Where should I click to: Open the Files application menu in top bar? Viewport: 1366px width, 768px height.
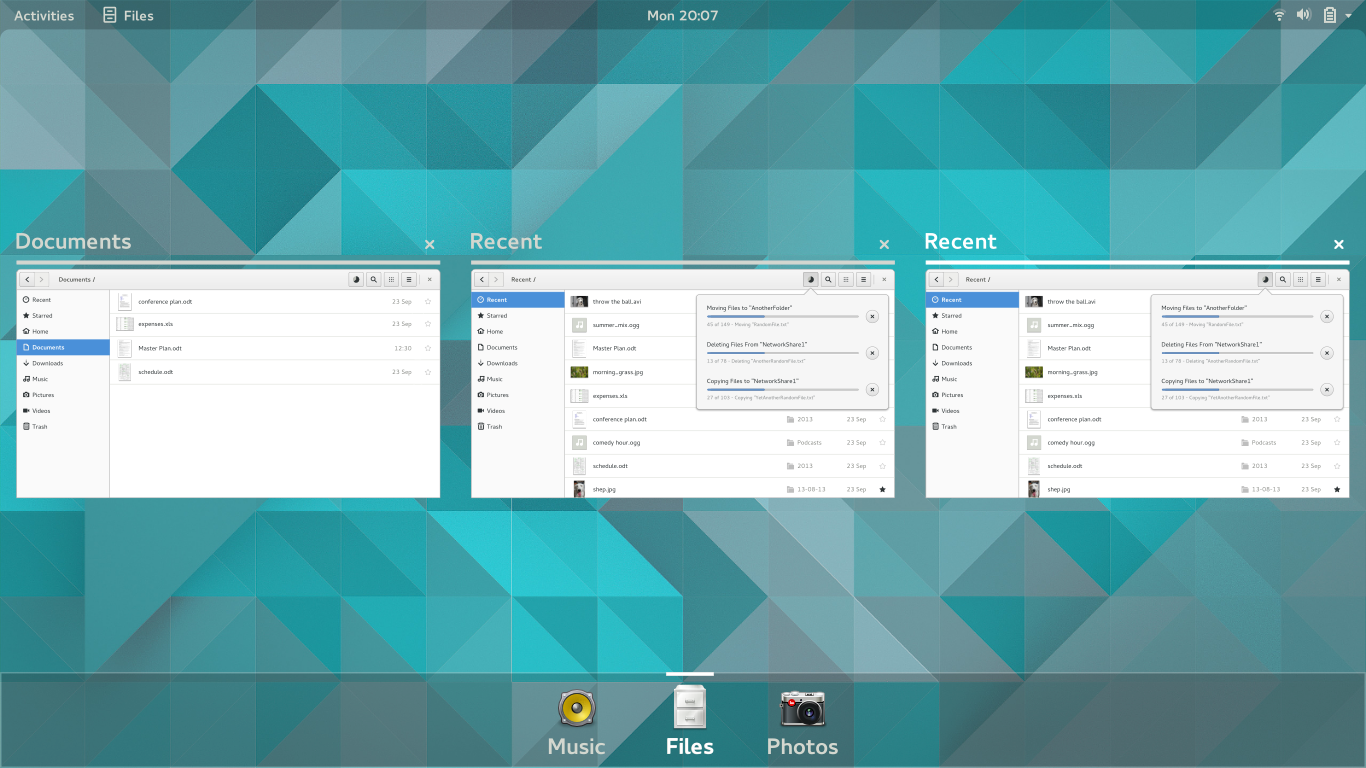129,15
